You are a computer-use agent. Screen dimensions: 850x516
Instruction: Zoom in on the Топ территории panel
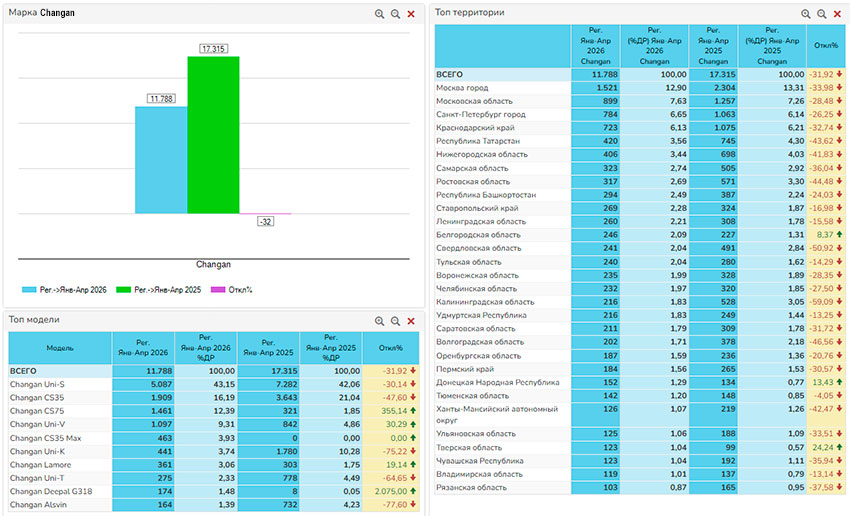pos(806,14)
